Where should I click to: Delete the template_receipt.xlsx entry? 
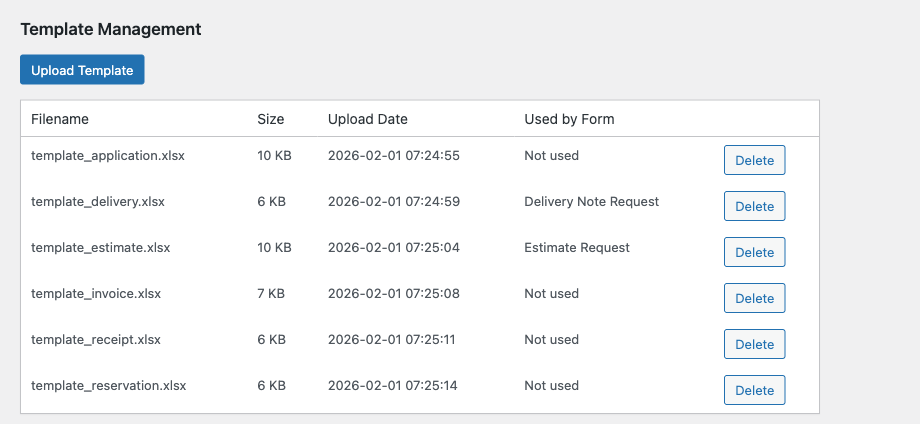pyautogui.click(x=754, y=344)
